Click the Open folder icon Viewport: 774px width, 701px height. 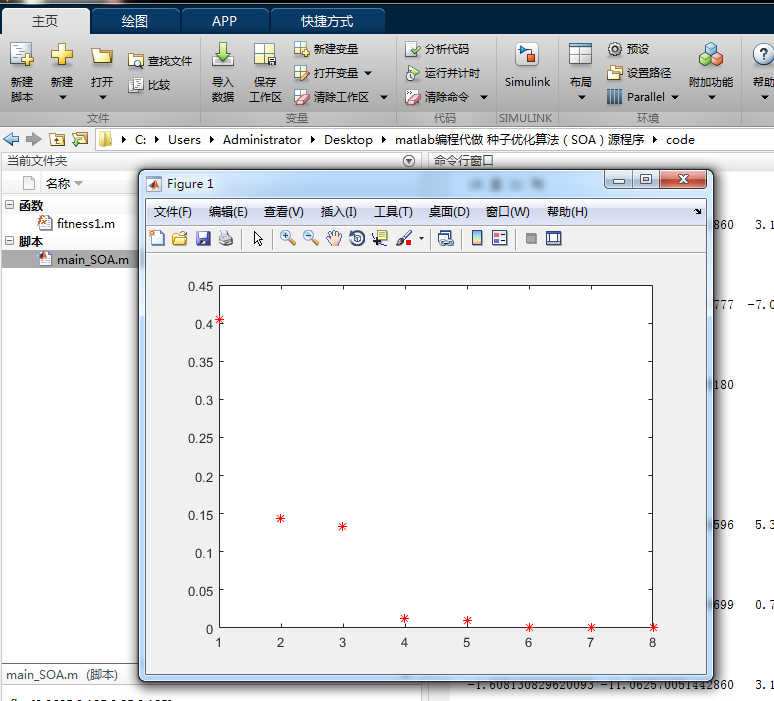pos(102,55)
